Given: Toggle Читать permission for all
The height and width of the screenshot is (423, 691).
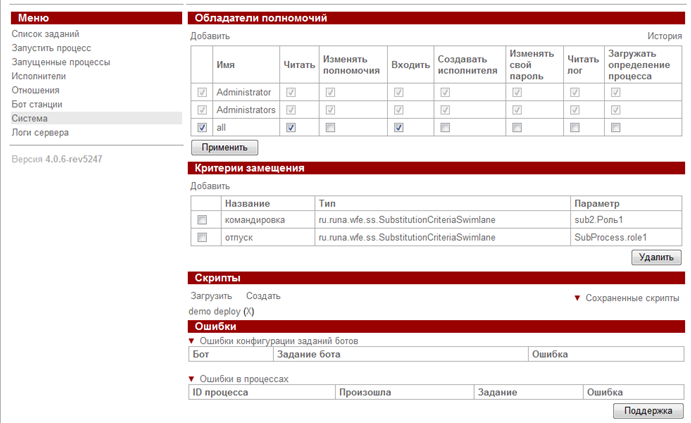Looking at the screenshot, I should point(291,127).
